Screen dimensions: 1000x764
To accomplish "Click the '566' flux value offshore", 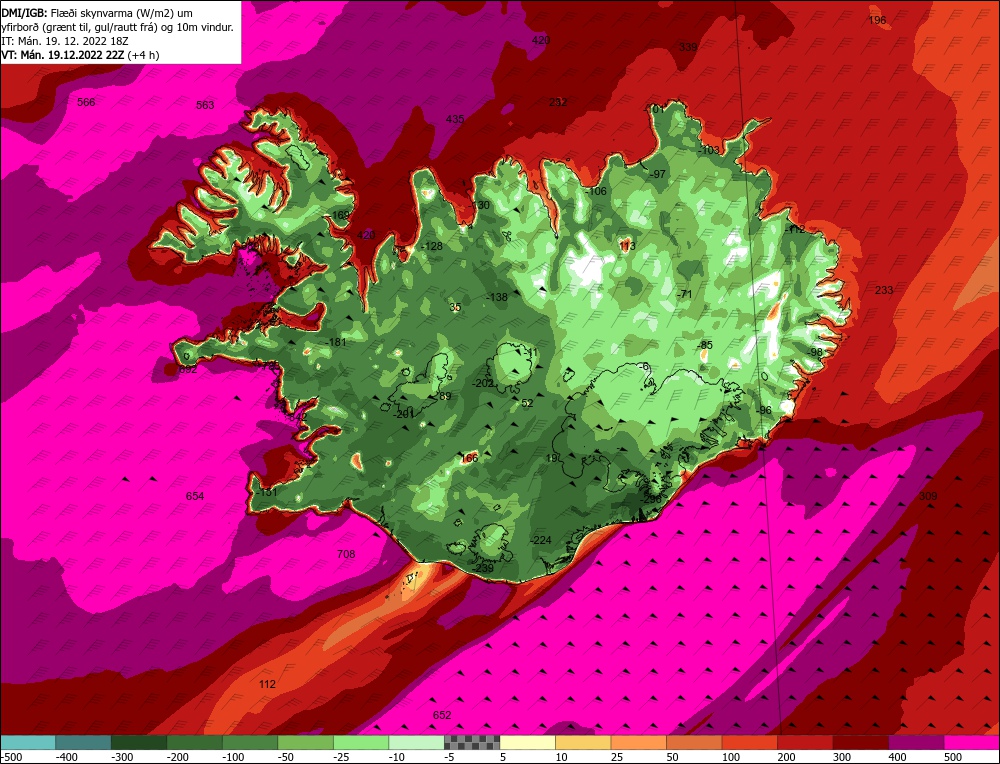I will click(86, 102).
